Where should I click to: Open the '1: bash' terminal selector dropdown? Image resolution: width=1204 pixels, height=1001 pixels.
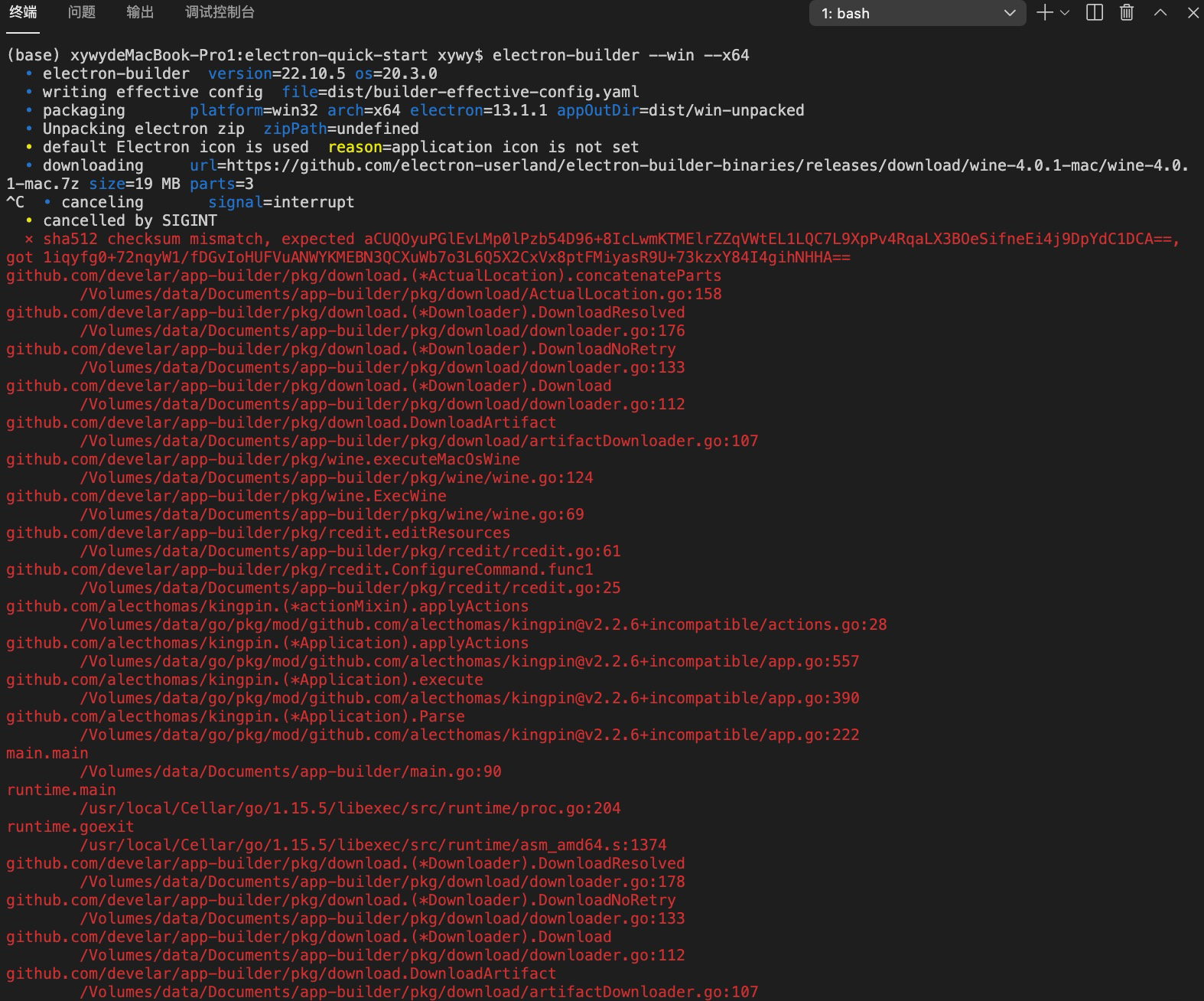click(x=917, y=13)
